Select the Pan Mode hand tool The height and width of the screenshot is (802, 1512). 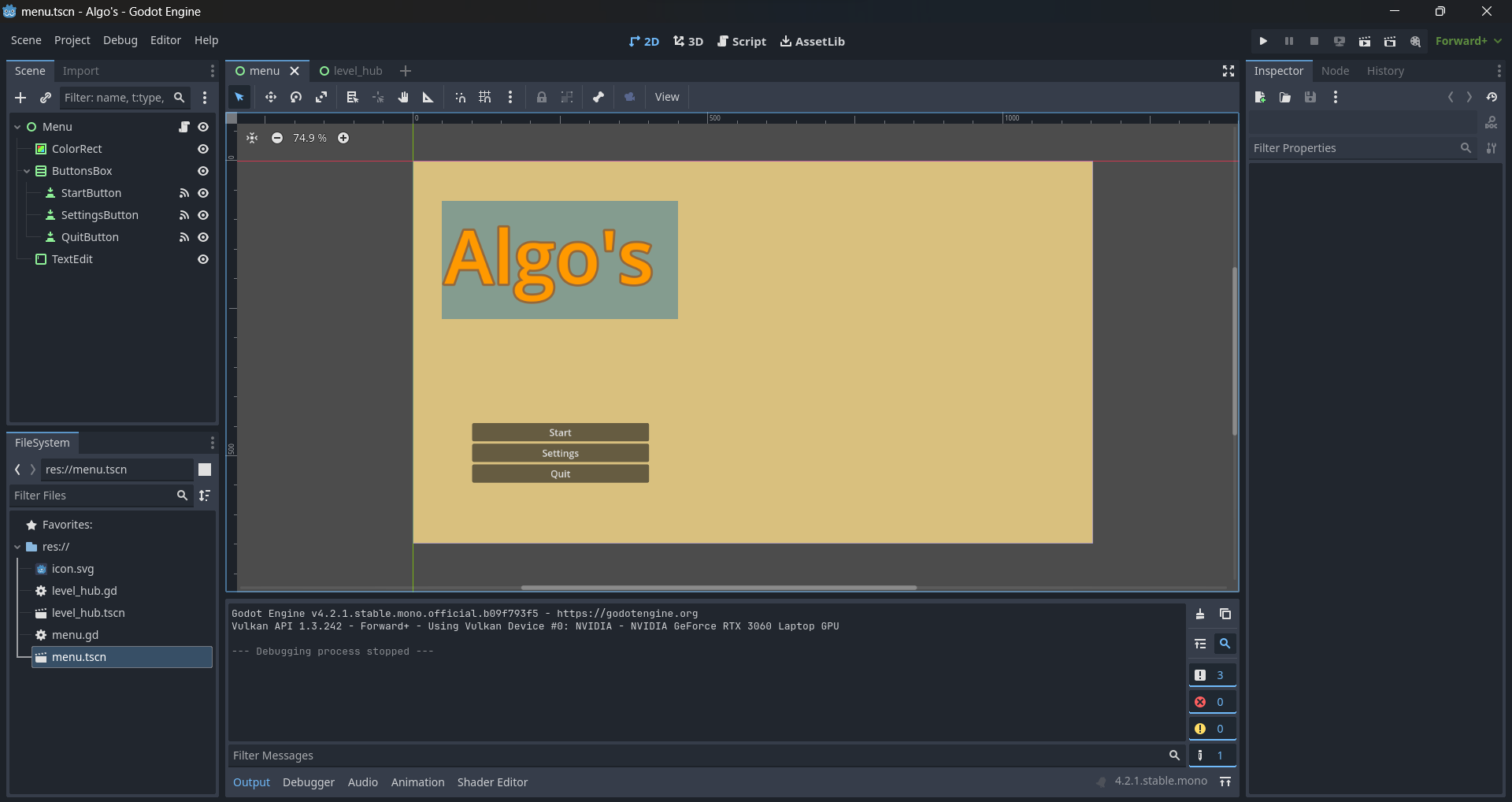(x=403, y=97)
